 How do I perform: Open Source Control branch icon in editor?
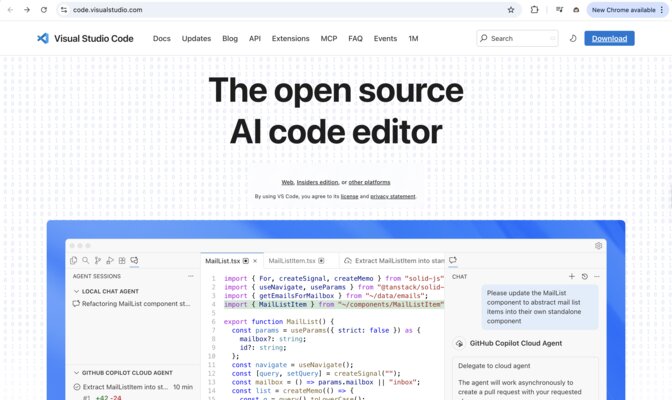click(x=98, y=260)
